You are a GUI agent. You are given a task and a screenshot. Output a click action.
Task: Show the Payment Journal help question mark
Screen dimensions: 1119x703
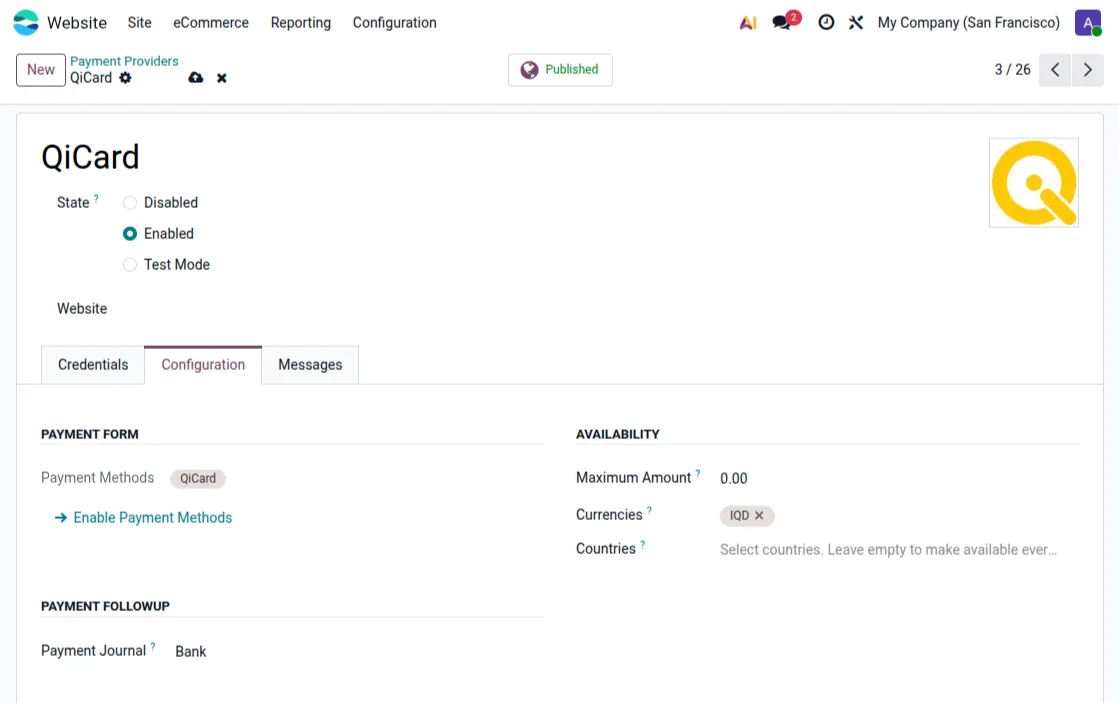tap(153, 647)
